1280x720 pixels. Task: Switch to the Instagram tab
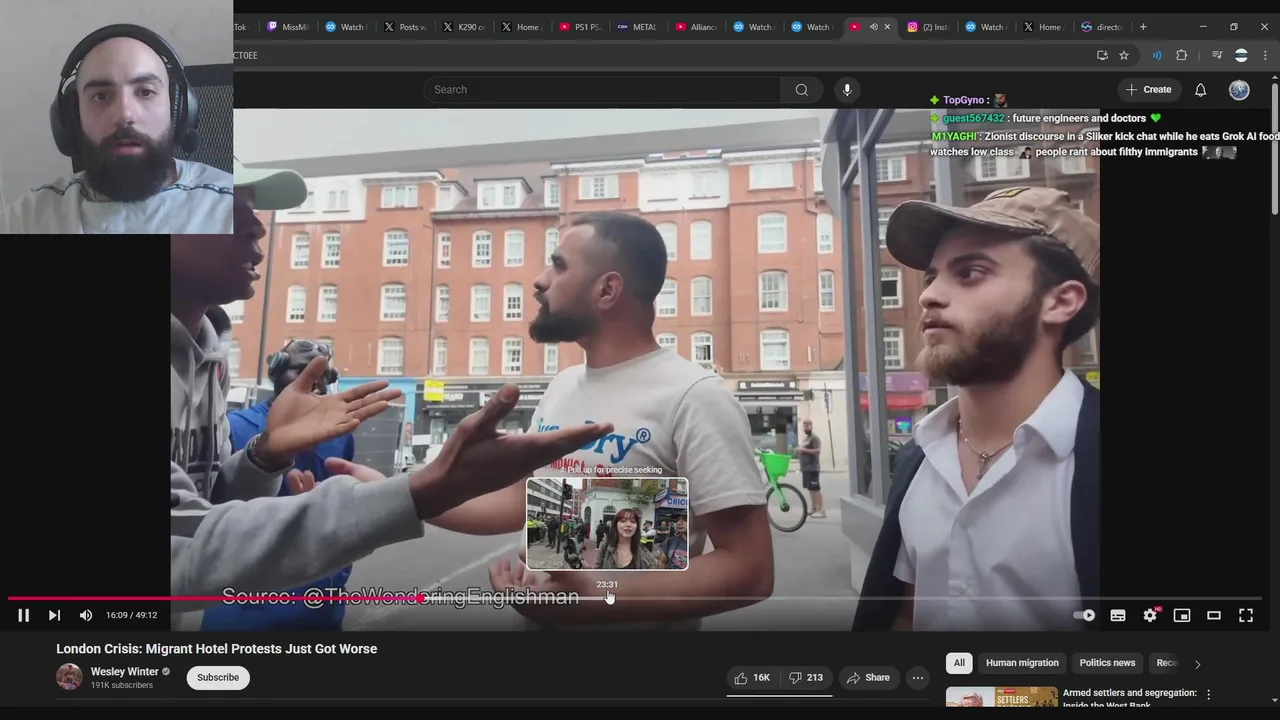click(x=928, y=27)
